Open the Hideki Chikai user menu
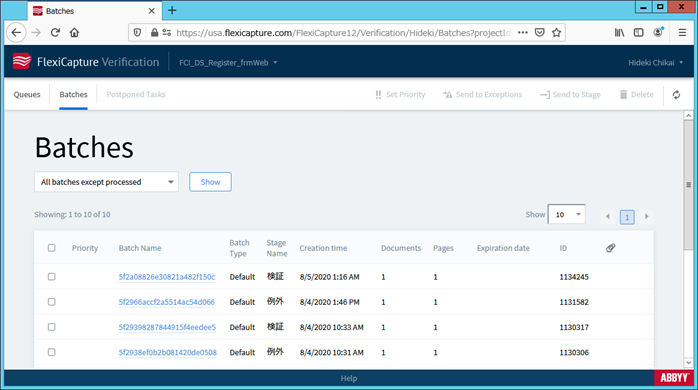 (655, 63)
